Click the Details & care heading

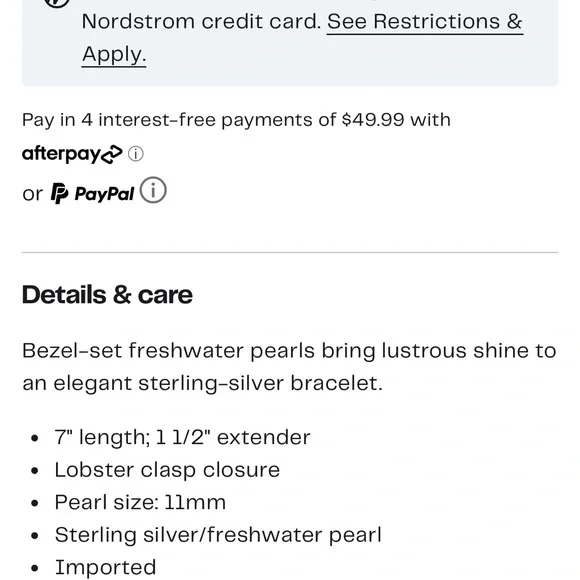pyautogui.click(x=107, y=295)
